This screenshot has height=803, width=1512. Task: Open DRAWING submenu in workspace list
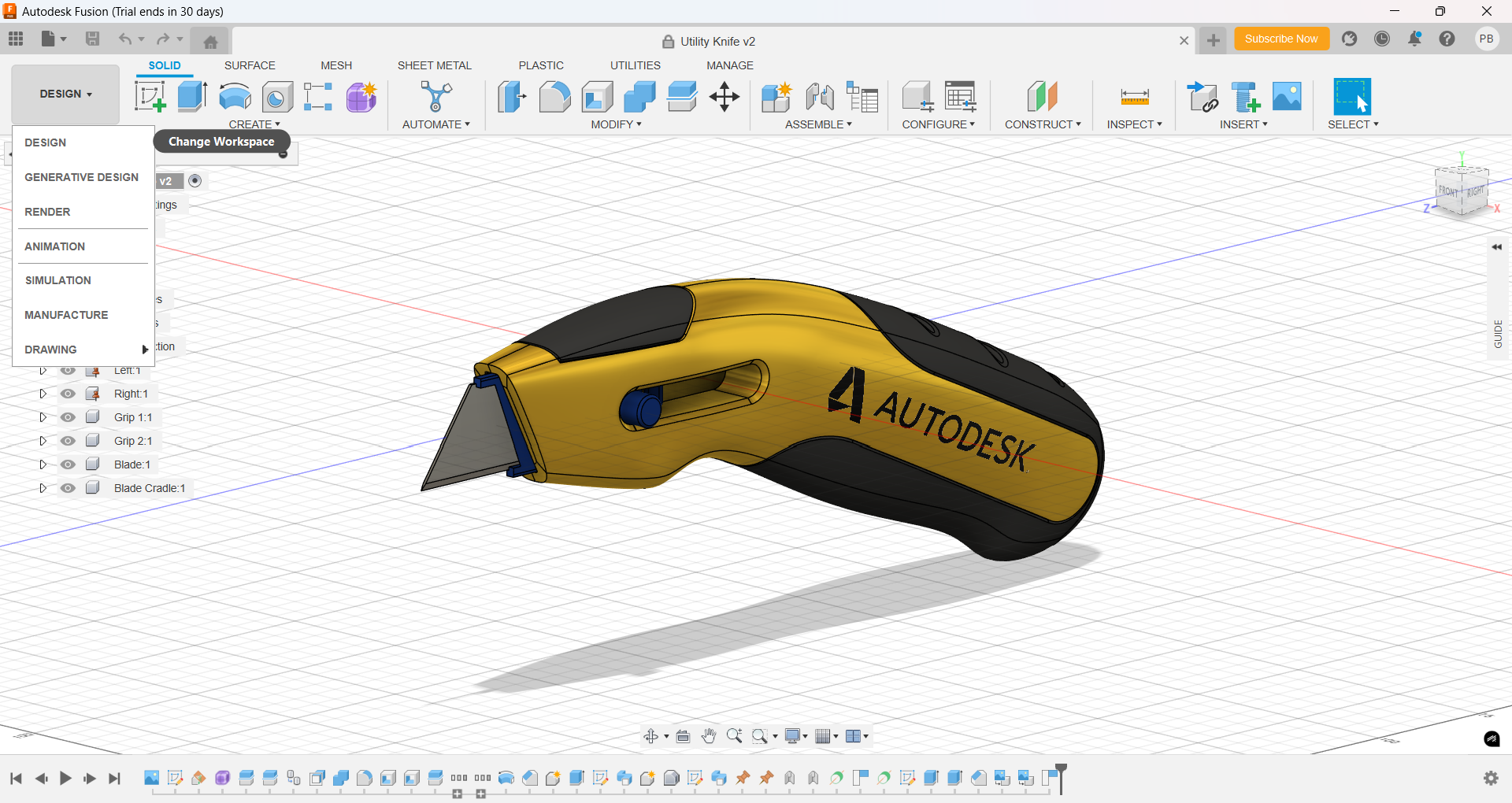point(83,350)
